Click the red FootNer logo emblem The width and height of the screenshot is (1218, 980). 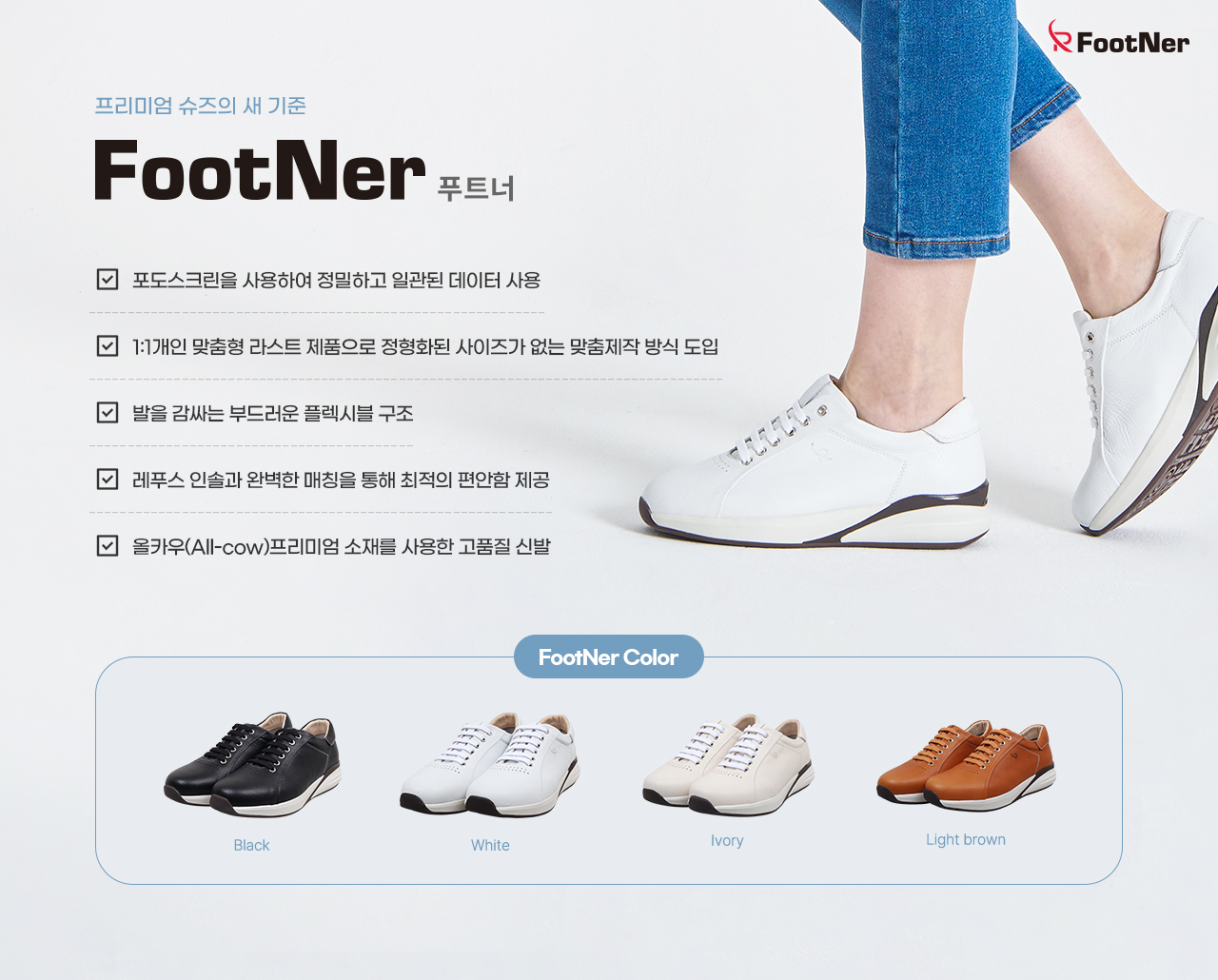pyautogui.click(x=1060, y=36)
